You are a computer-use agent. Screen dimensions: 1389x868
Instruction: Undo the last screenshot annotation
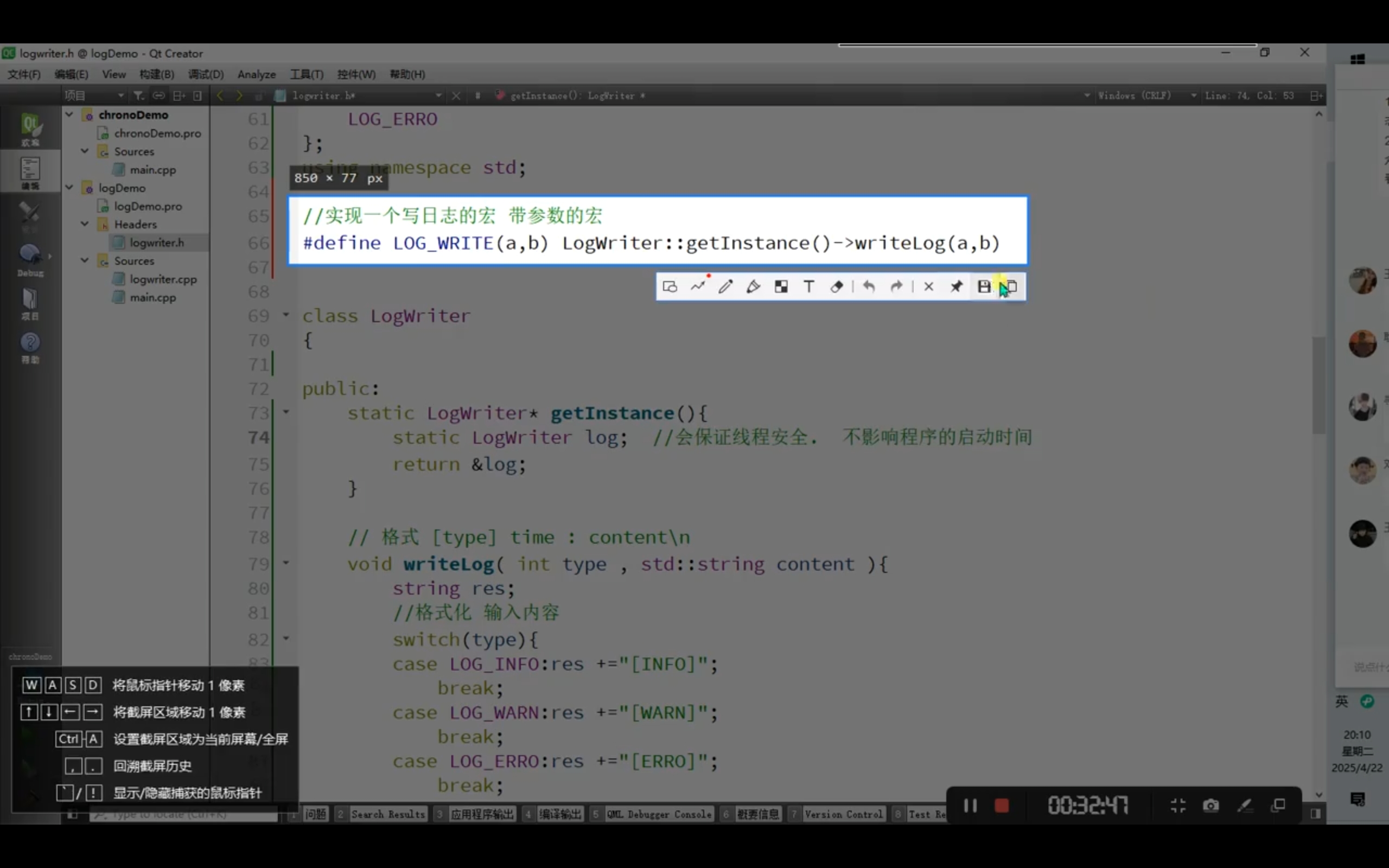coord(869,286)
